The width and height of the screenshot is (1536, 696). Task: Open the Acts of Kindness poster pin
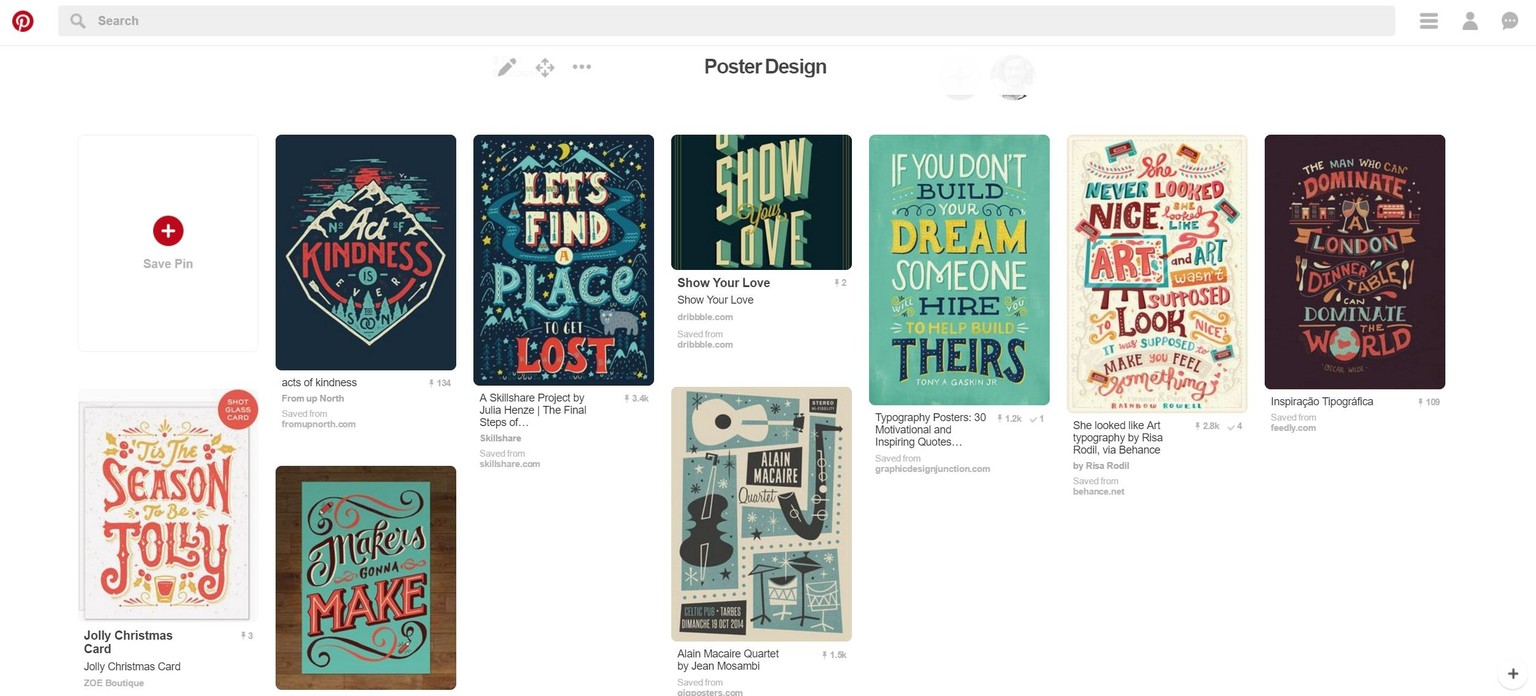tap(366, 252)
